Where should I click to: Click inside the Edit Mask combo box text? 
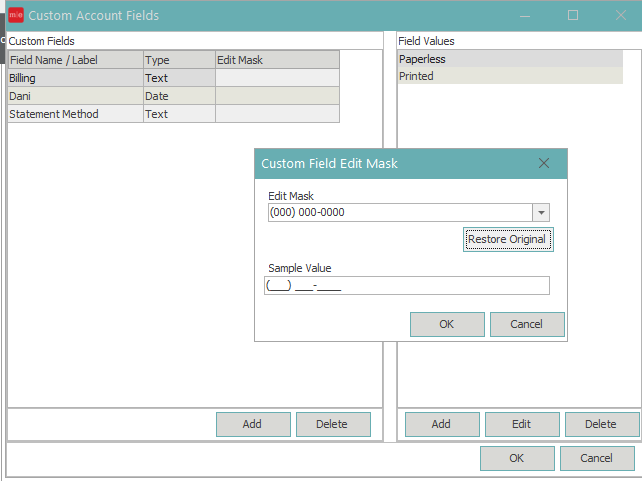tap(398, 212)
